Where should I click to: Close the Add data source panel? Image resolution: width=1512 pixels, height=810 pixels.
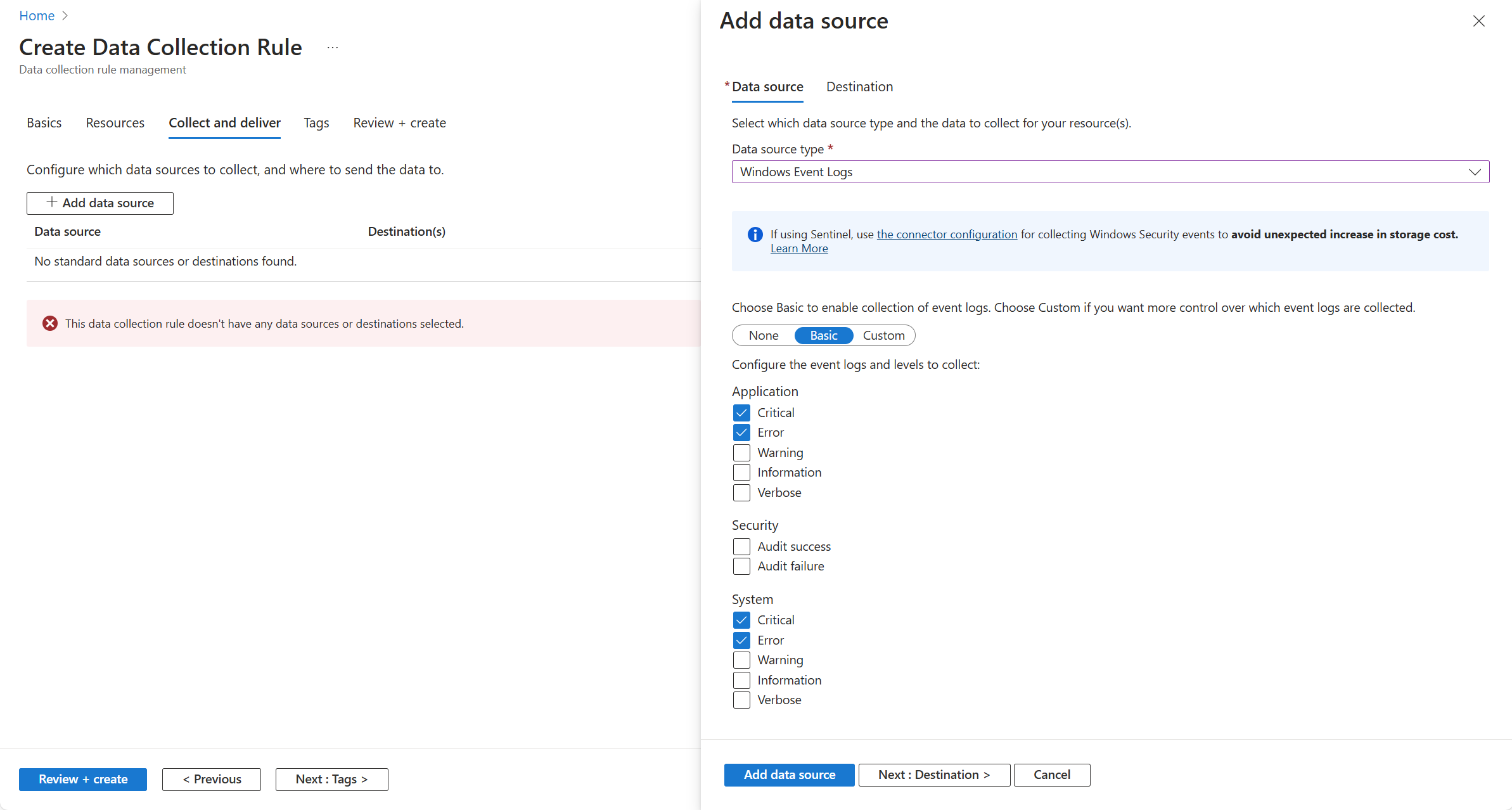coord(1478,21)
